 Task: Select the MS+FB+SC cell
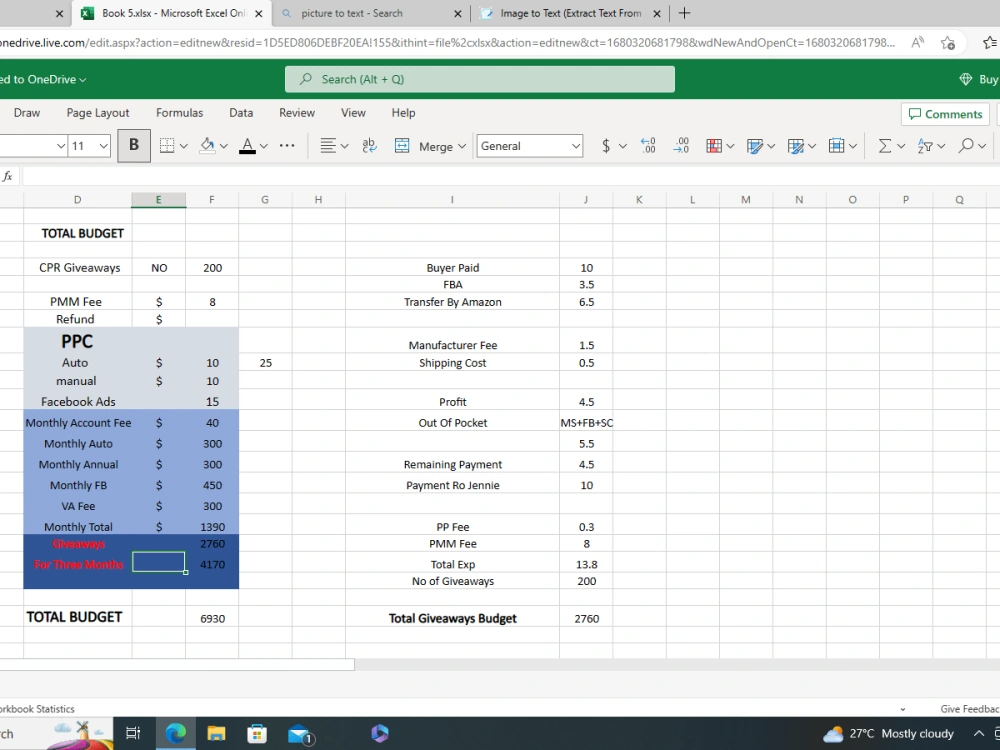tap(586, 423)
